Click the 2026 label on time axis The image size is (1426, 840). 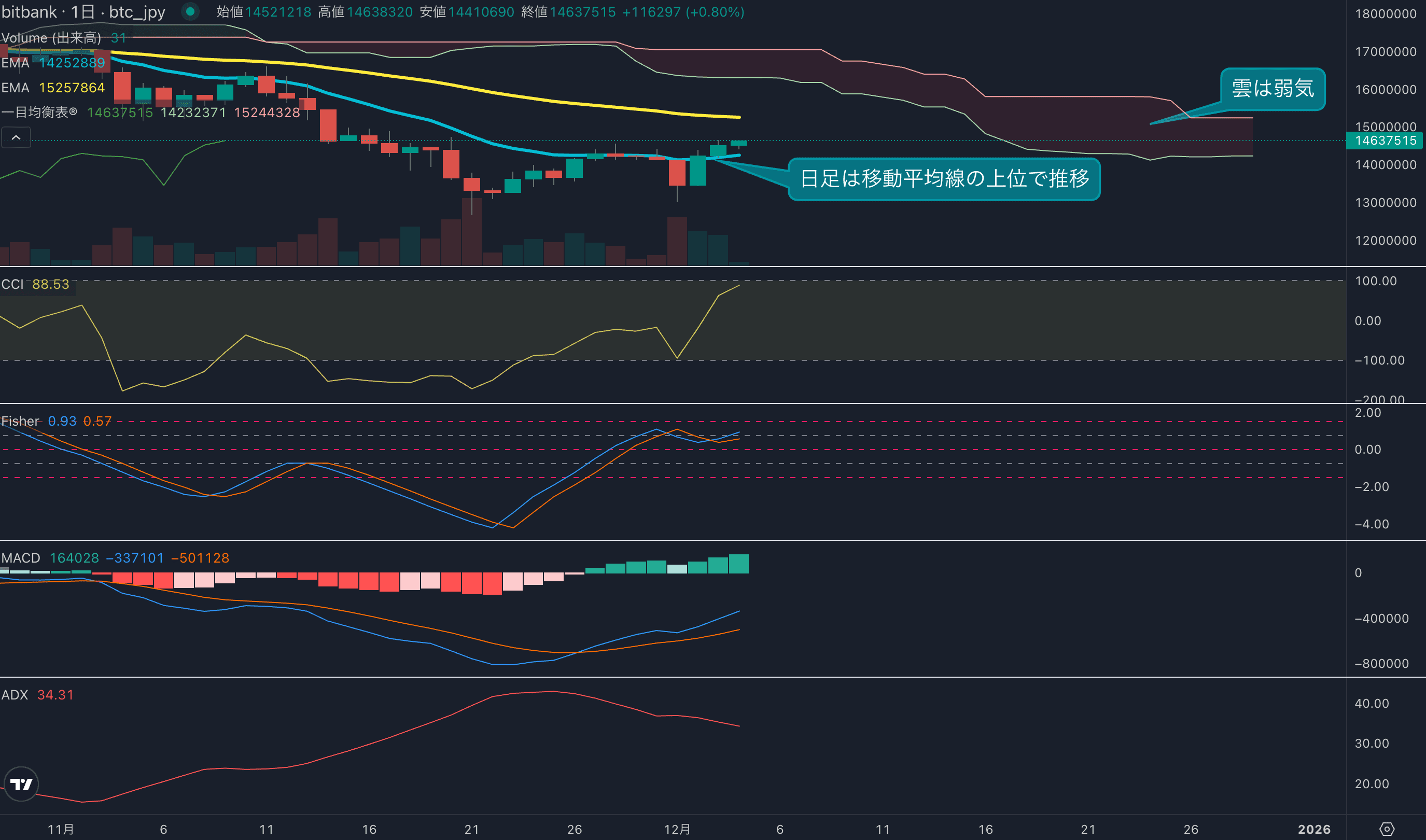1314,829
